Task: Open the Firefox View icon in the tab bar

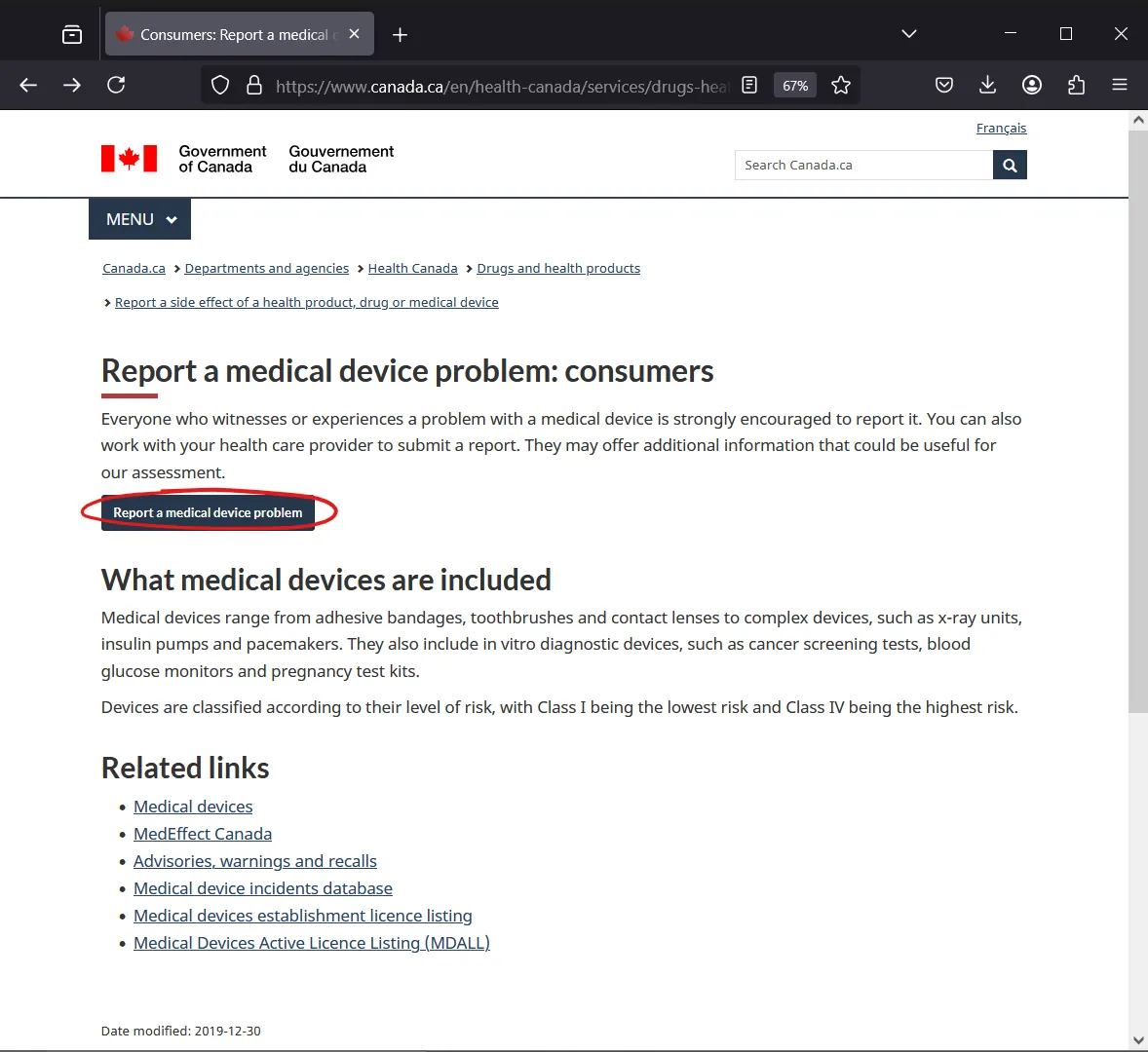Action: click(x=72, y=34)
